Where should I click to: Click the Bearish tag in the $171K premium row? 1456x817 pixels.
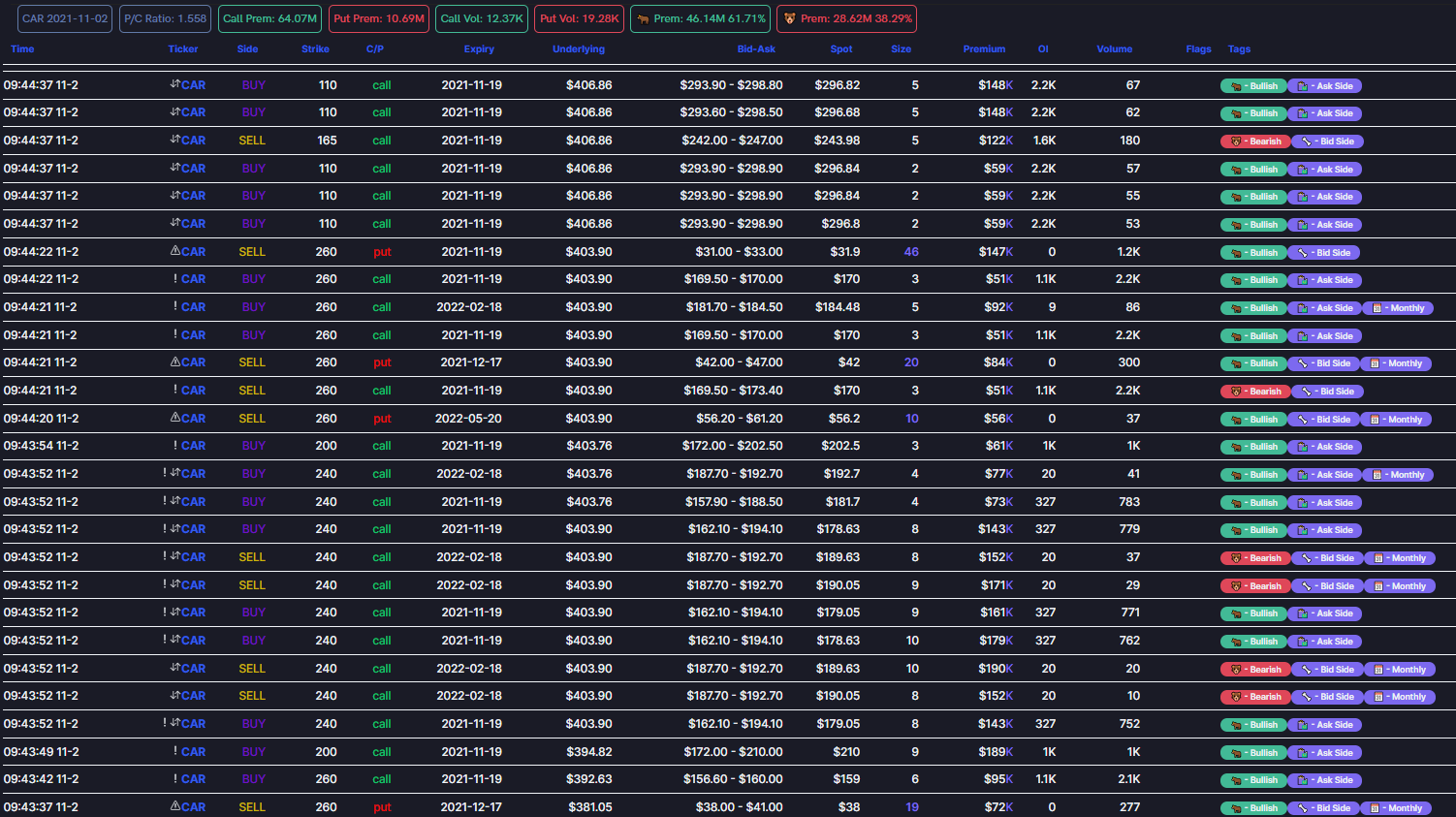click(x=1255, y=586)
